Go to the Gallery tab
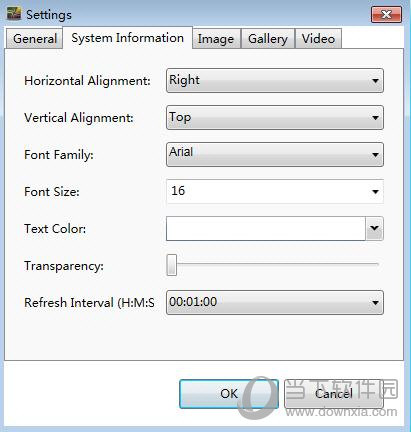The height and width of the screenshot is (432, 411). [268, 39]
